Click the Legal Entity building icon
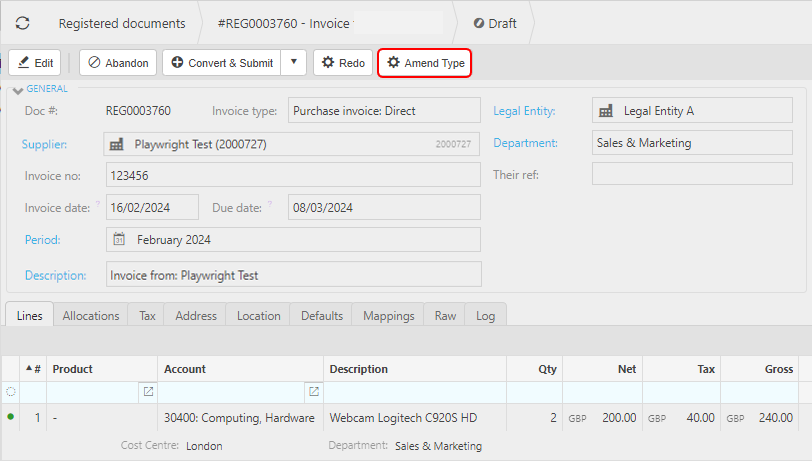 [606, 111]
